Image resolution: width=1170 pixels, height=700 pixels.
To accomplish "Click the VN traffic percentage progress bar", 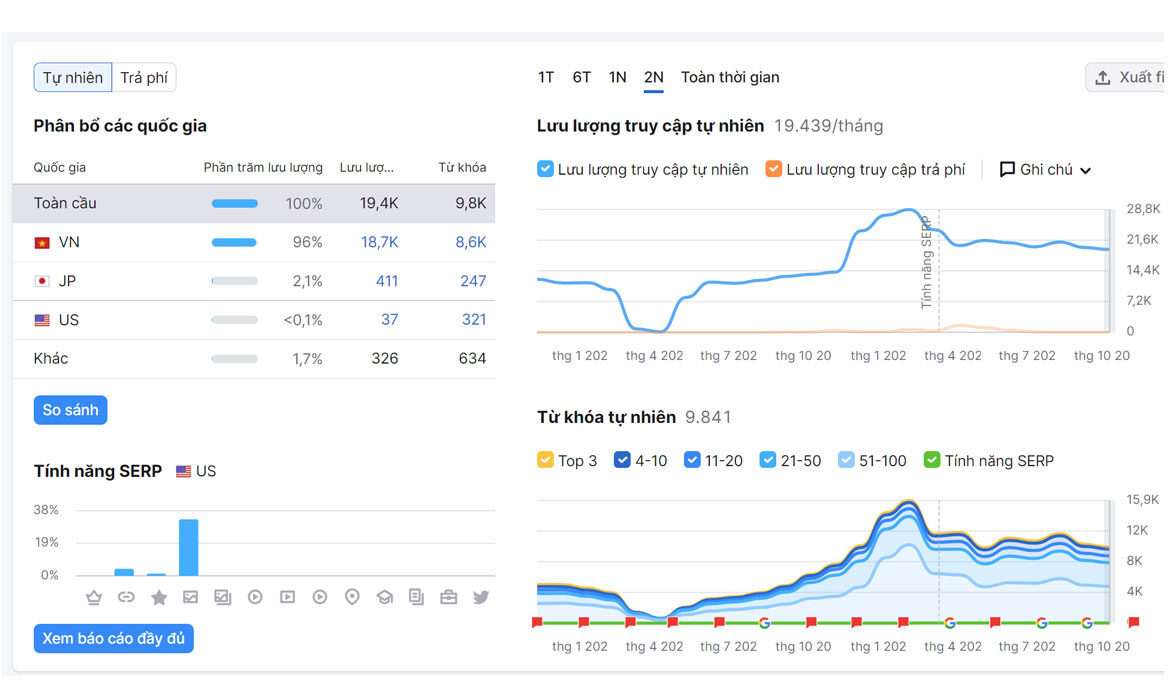I will click(234, 243).
